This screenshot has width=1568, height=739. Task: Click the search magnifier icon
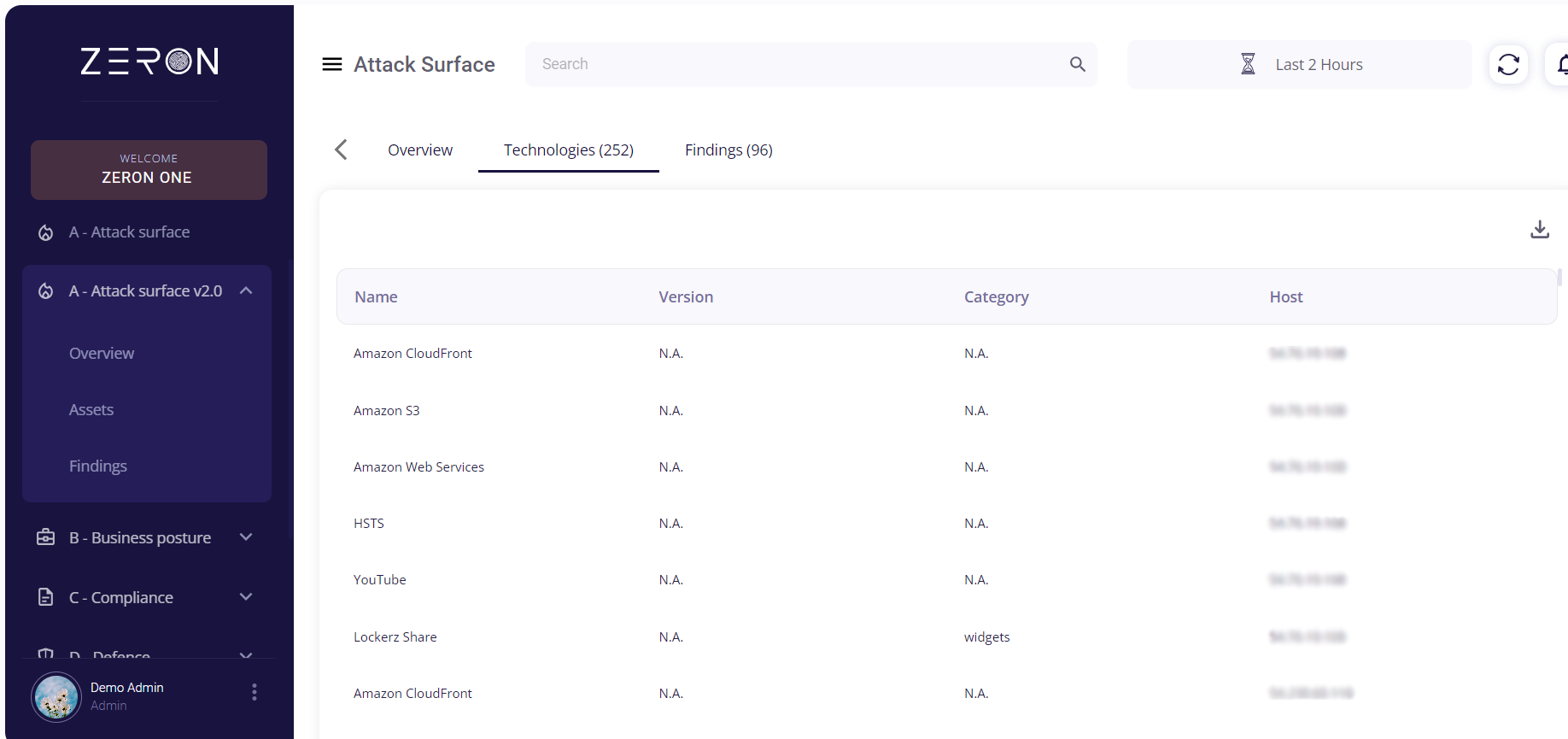pyautogui.click(x=1078, y=64)
